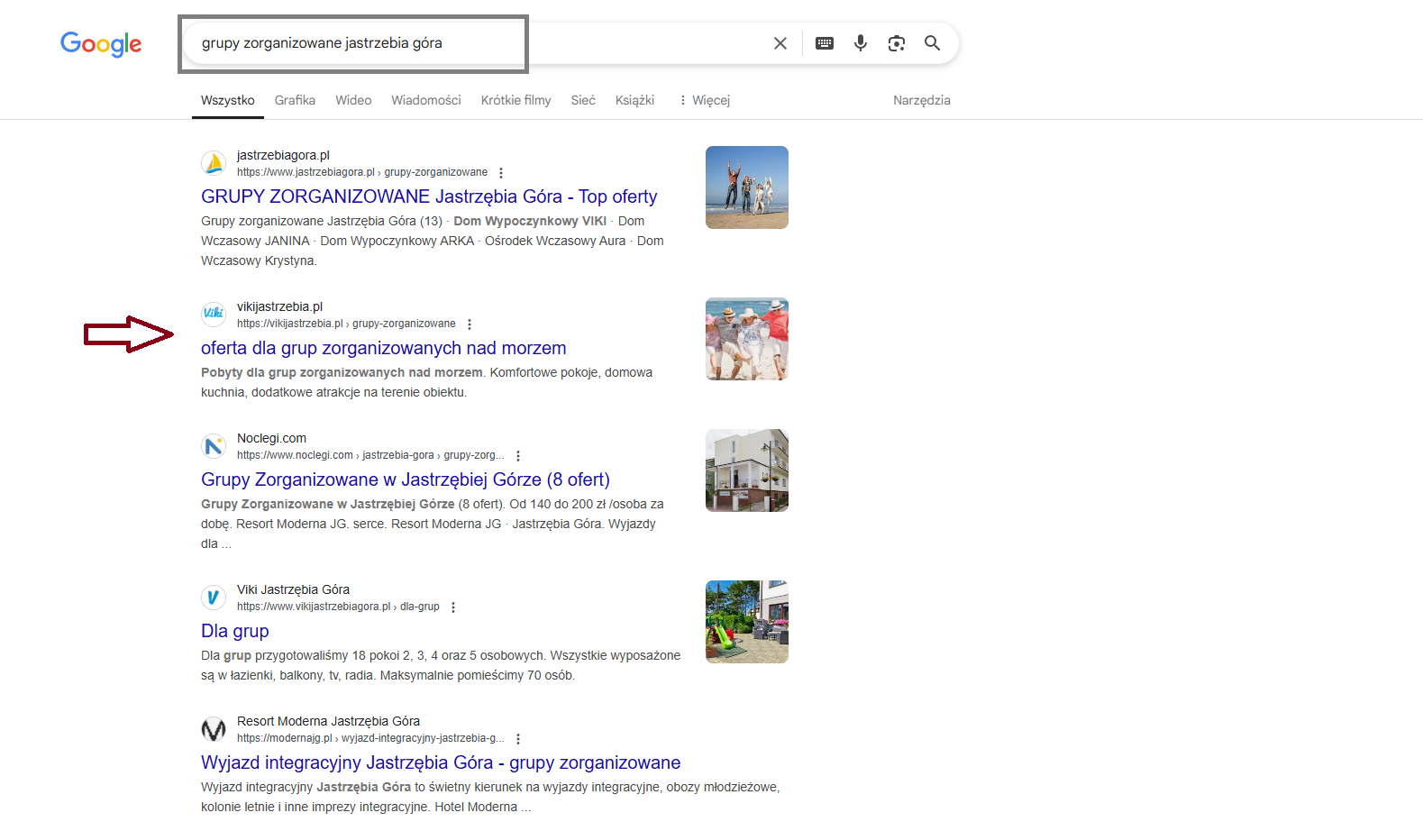The width and height of the screenshot is (1423, 840).
Task: Clear the search query with the X icon
Action: [x=780, y=43]
